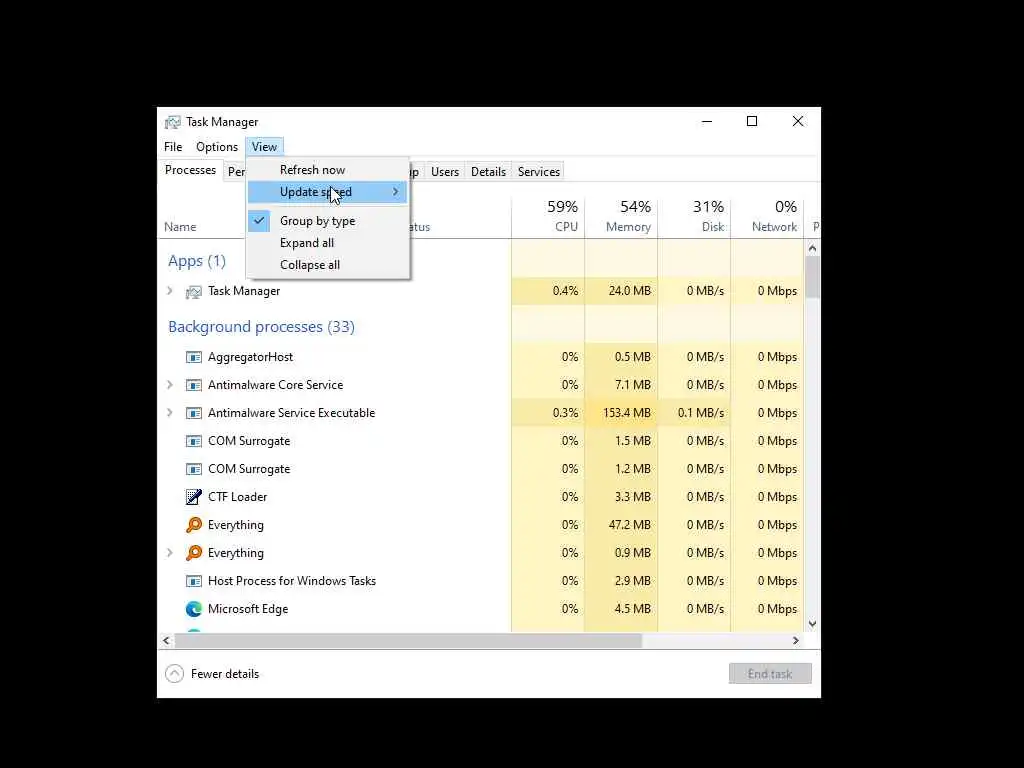Image resolution: width=1024 pixels, height=768 pixels.
Task: Click the horizontal scrollbar left arrow
Action: pos(167,641)
